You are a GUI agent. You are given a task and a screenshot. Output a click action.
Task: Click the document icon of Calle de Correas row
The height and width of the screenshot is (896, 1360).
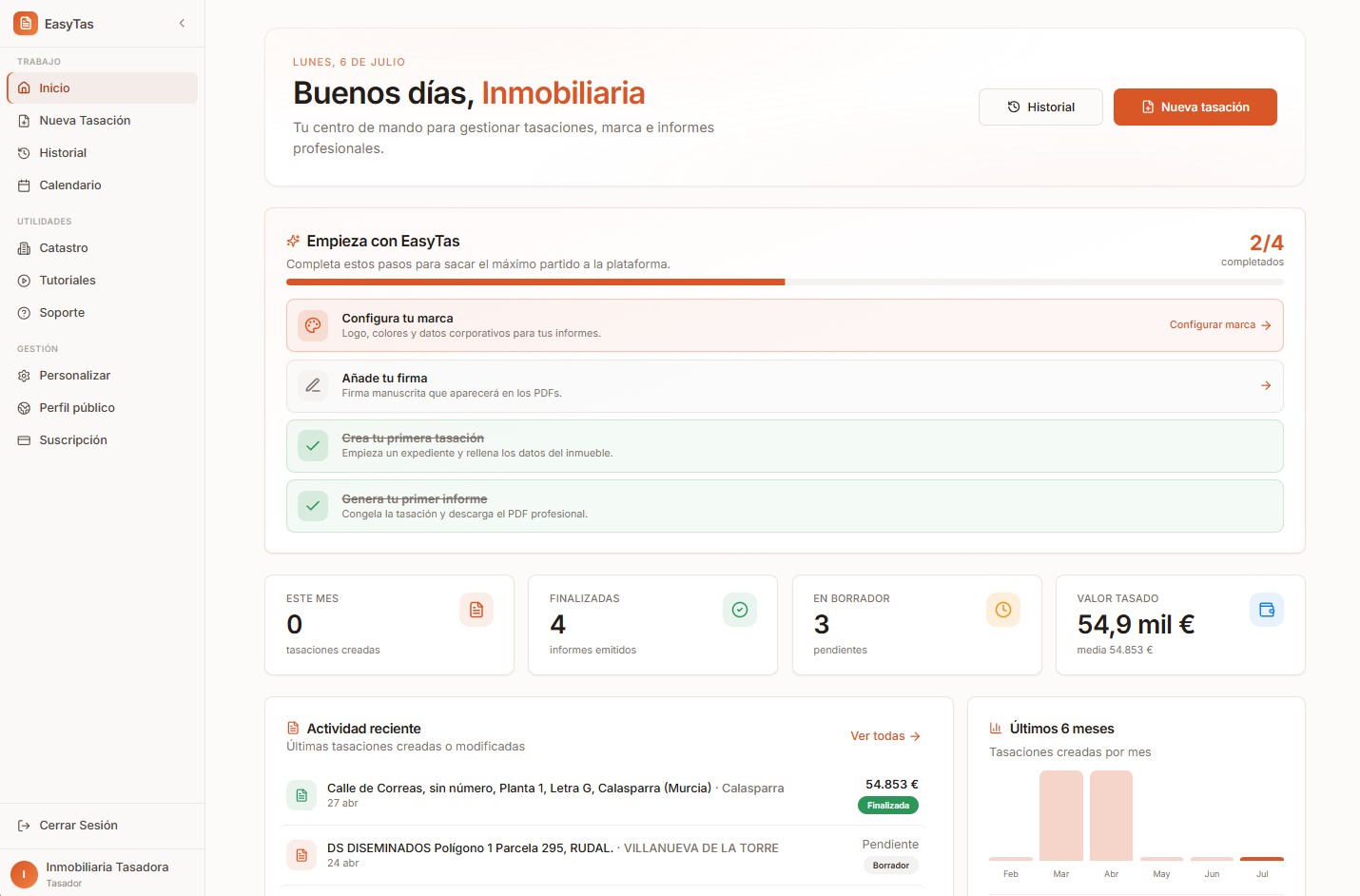click(301, 795)
